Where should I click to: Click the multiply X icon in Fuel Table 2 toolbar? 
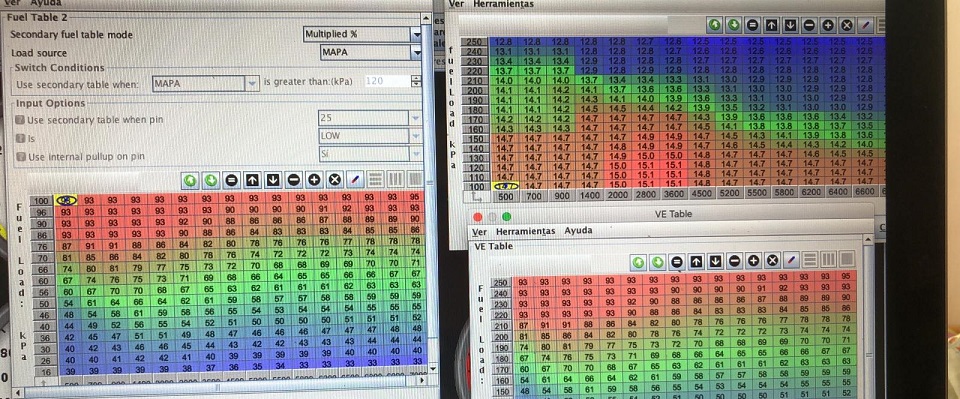tap(334, 180)
